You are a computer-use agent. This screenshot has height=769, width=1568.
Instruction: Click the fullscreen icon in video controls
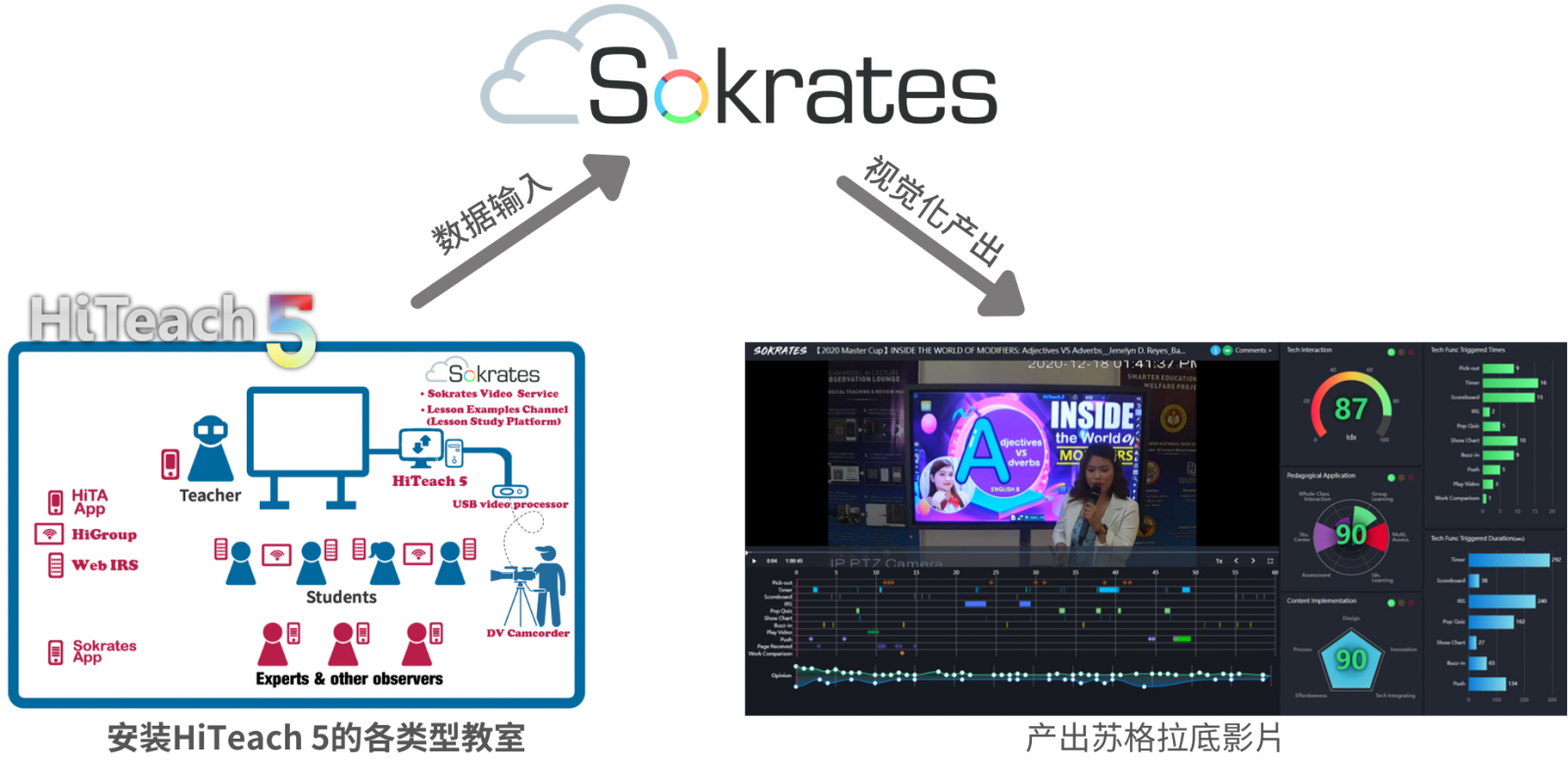point(1270,561)
